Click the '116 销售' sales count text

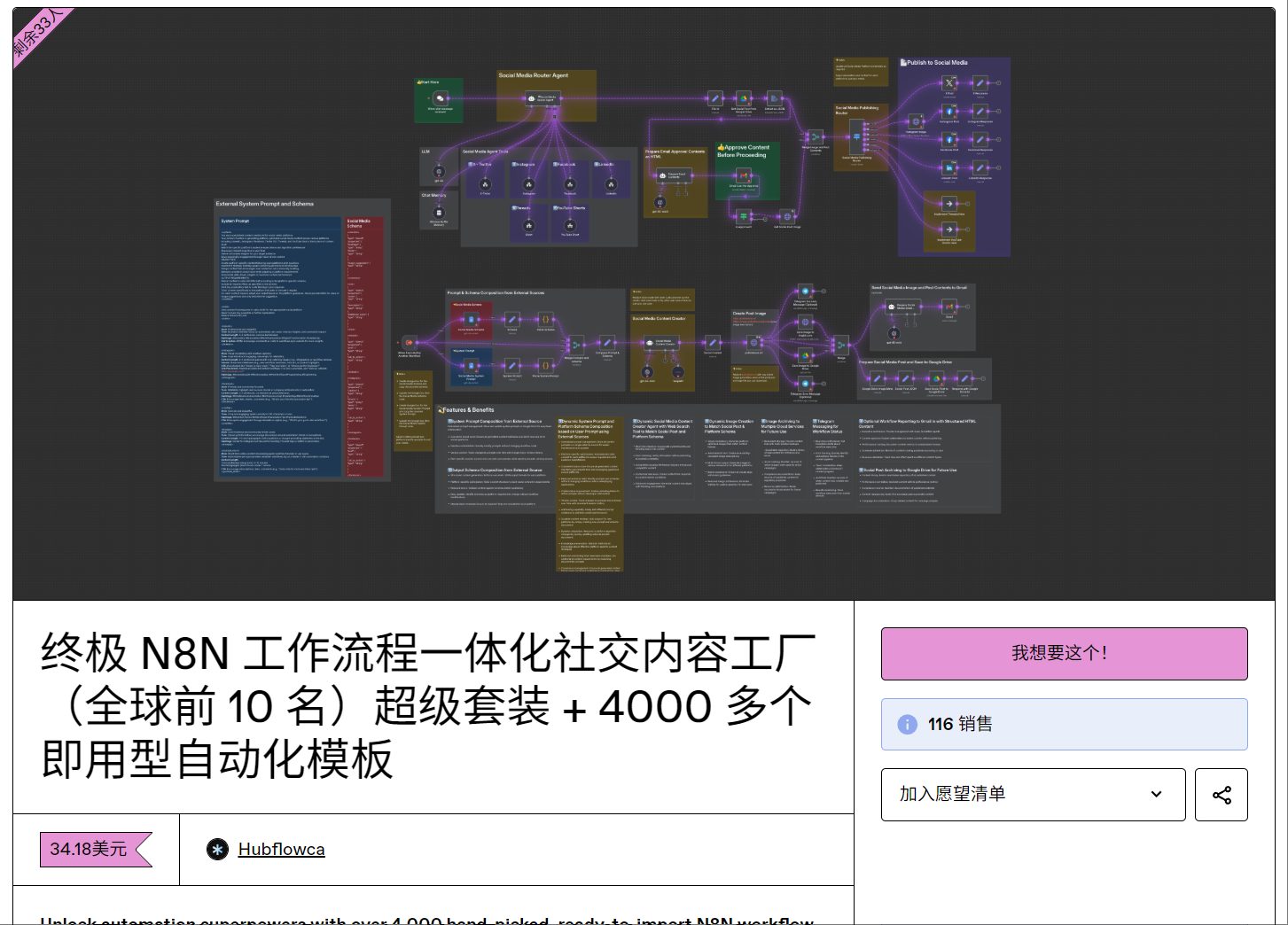coord(960,725)
